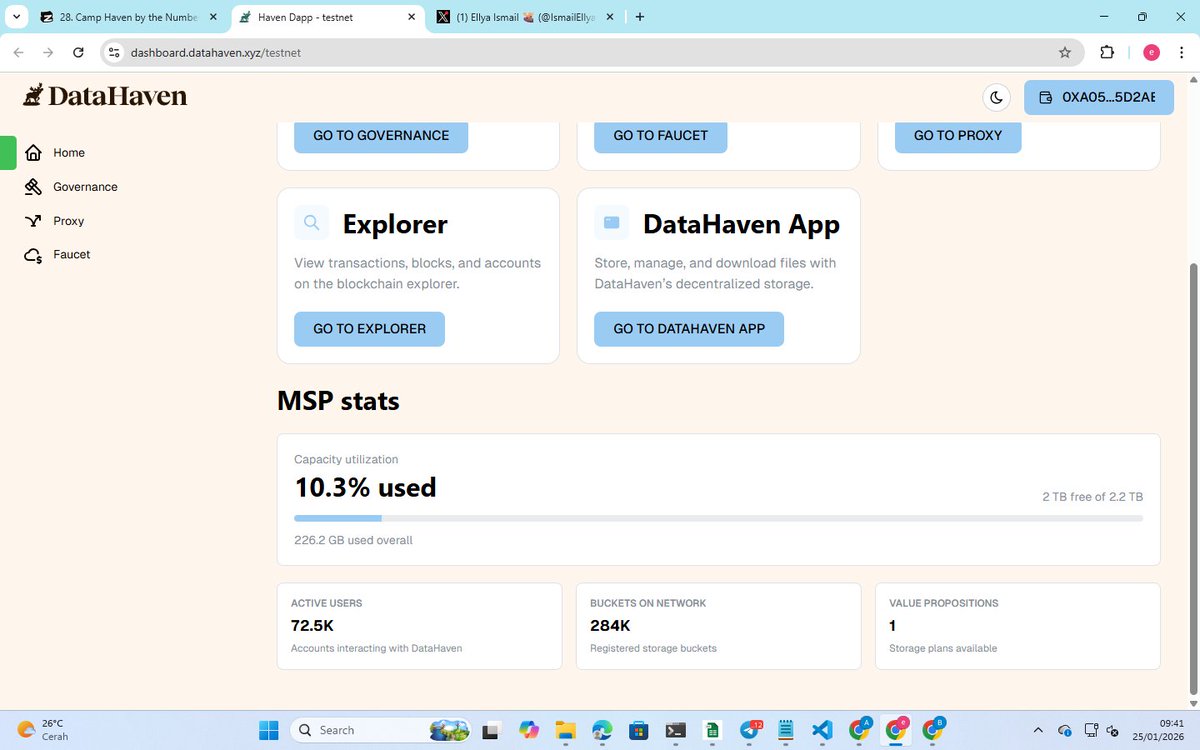Click the DataHaven logo
Screen dimensions: 1200x750
click(x=105, y=96)
